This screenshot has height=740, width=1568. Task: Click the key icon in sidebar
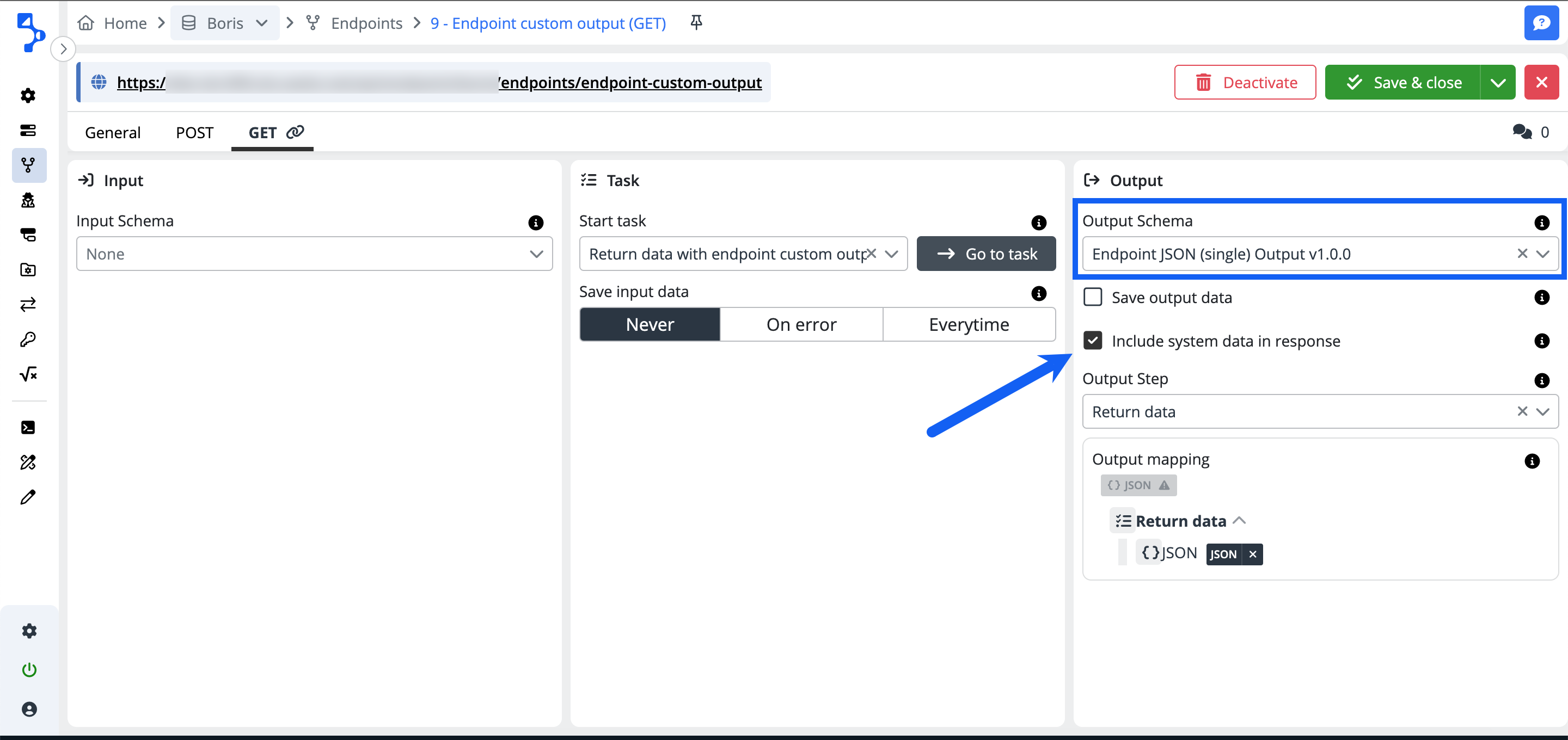(x=28, y=339)
